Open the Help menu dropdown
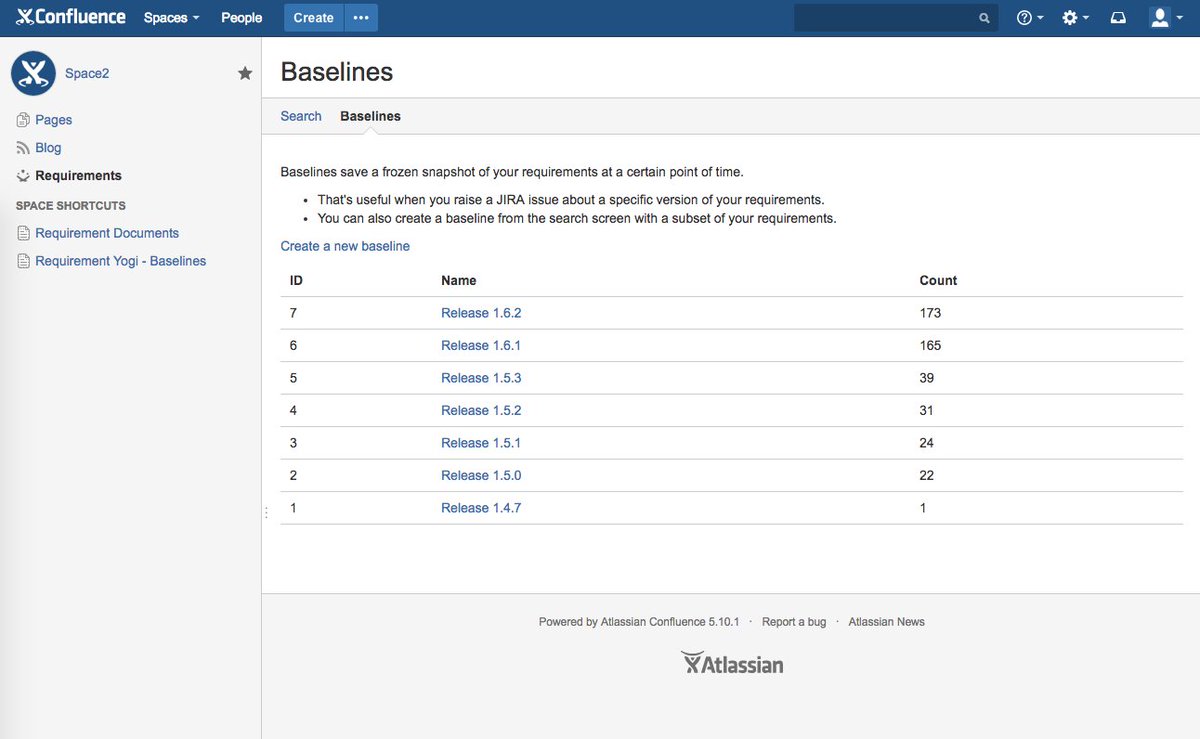Screen dimensions: 1200x739 pos(1025,17)
